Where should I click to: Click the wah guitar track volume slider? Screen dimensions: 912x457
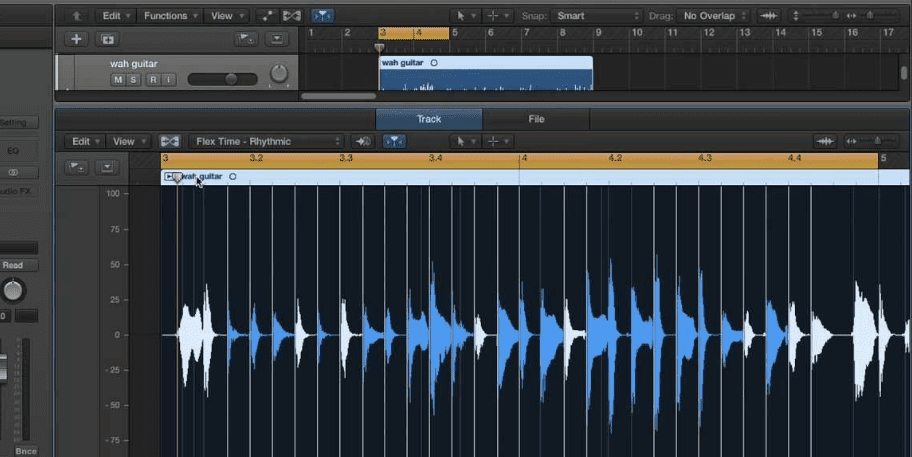[222, 79]
